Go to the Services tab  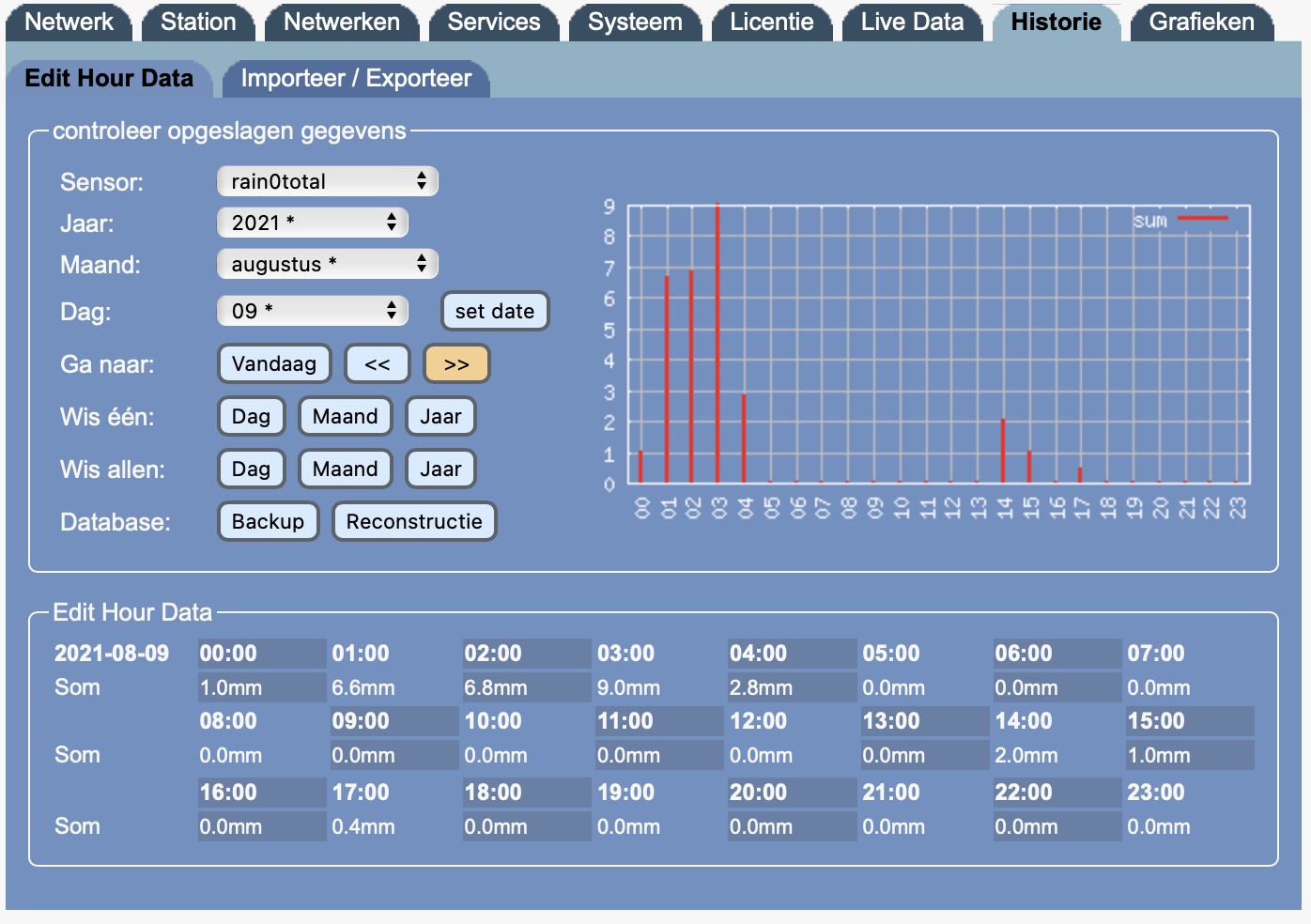pos(494,22)
